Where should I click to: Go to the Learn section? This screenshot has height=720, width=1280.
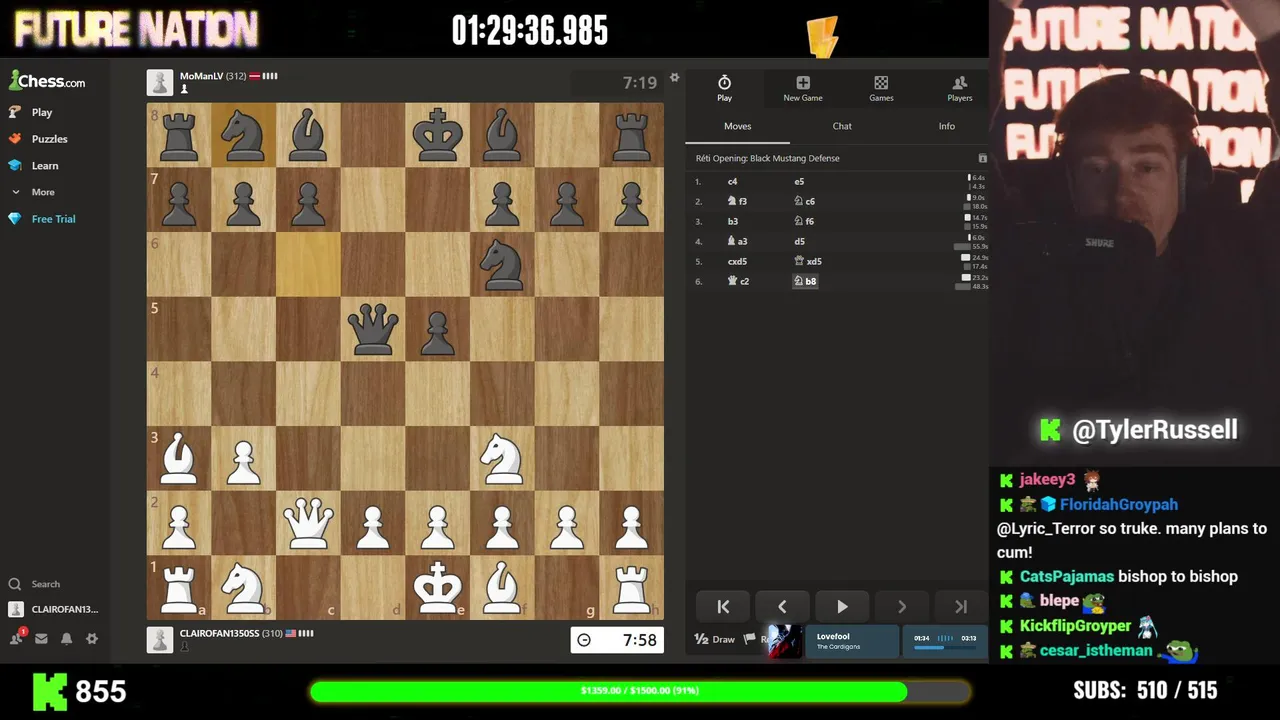[x=33, y=165]
